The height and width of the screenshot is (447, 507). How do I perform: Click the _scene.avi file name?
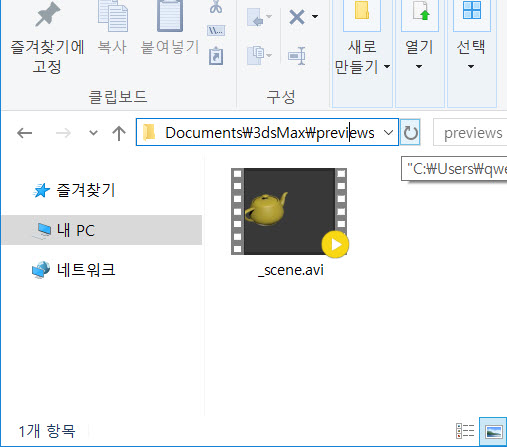[x=291, y=270]
